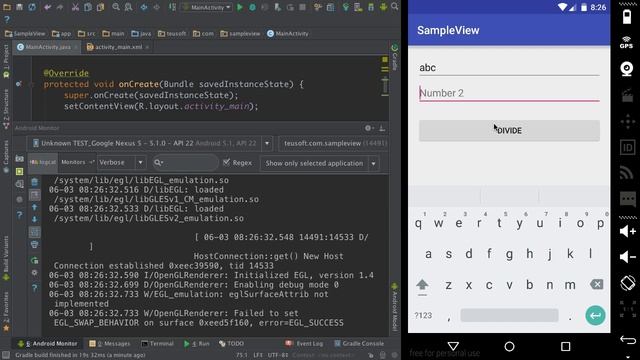Click the Gradle build finished status message

click(x=80, y=355)
